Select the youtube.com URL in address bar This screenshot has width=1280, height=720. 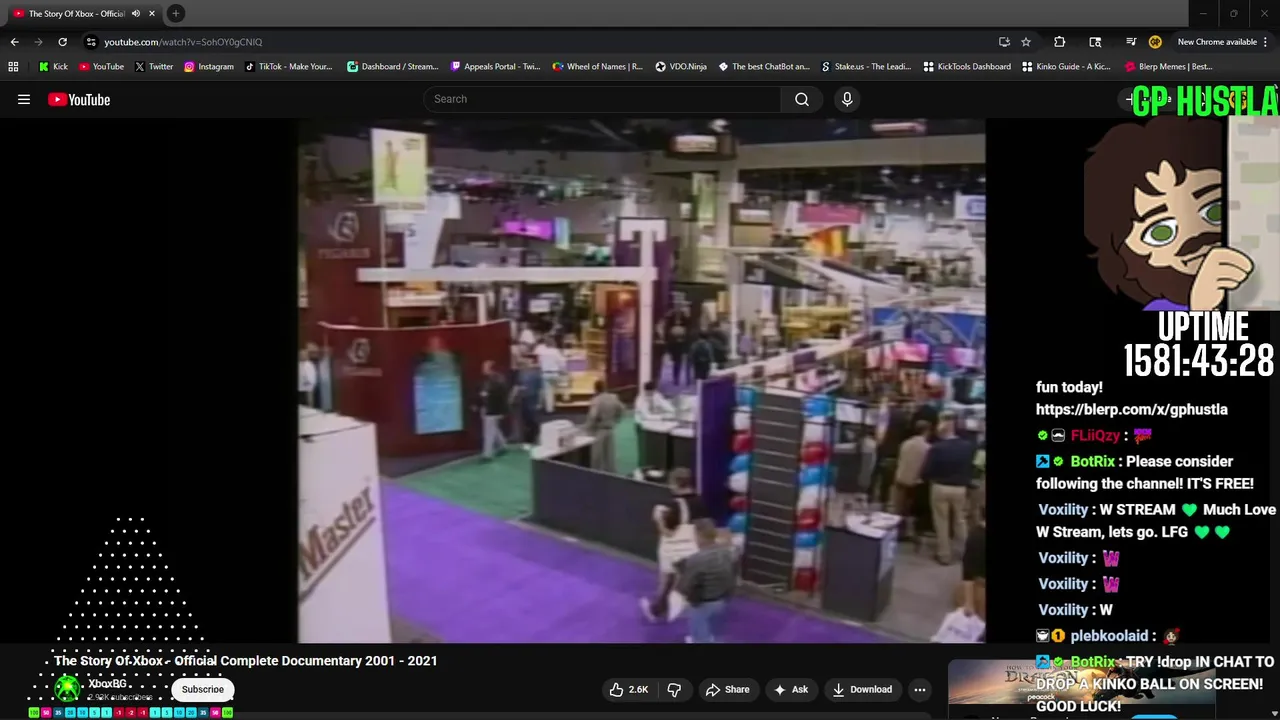[183, 42]
